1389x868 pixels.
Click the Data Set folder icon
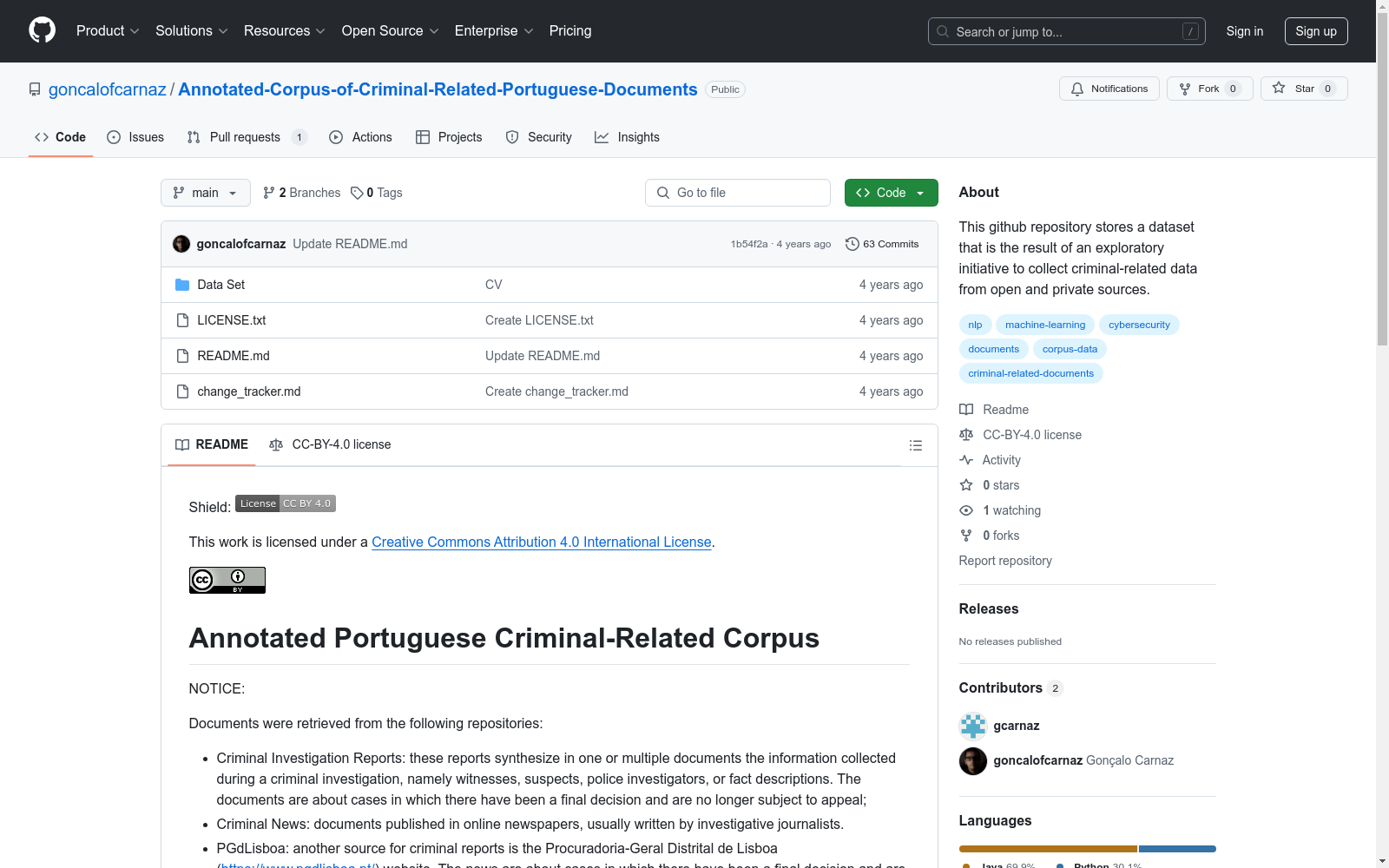pos(182,285)
